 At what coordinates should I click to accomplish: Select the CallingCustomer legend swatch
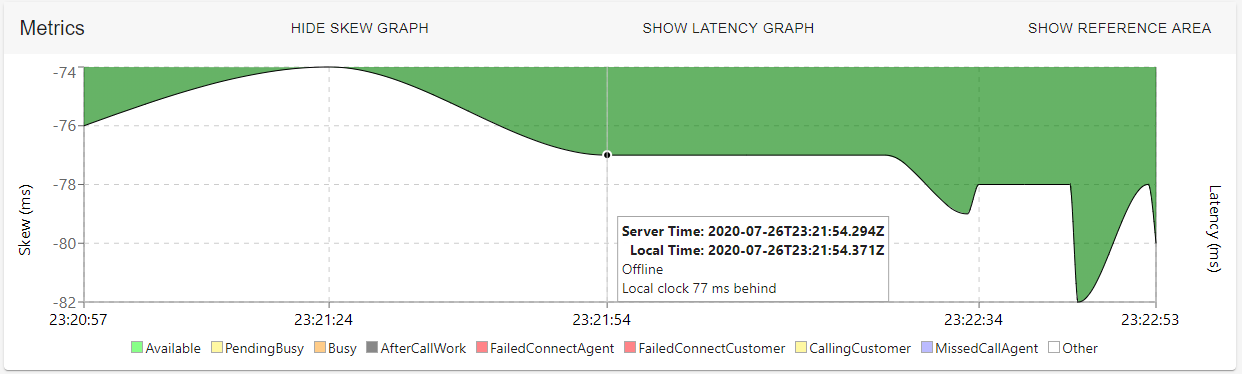[x=801, y=348]
